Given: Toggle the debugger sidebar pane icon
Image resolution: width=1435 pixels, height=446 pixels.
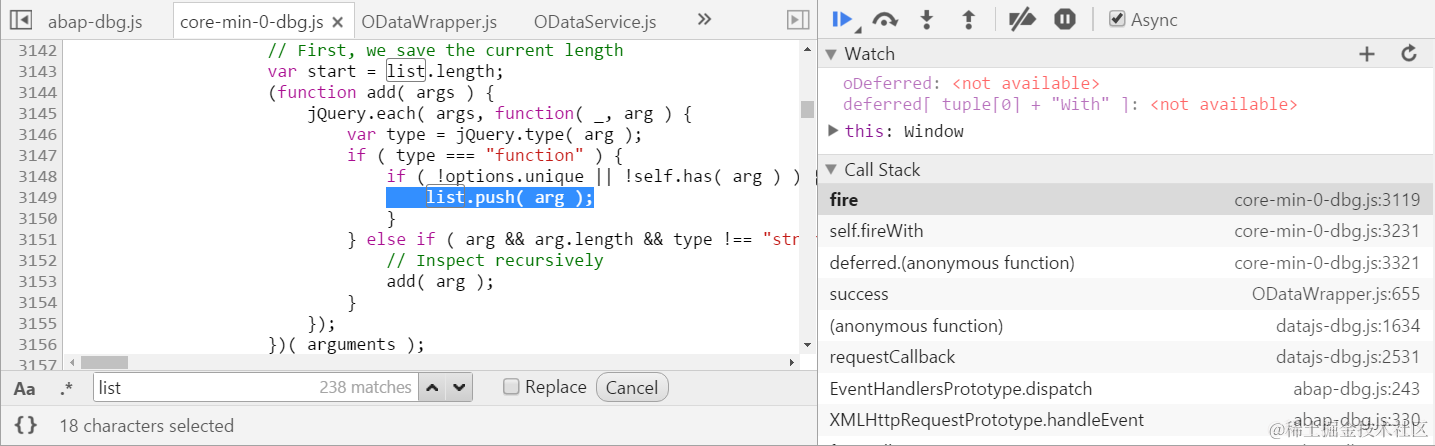Looking at the screenshot, I should click(x=797, y=20).
